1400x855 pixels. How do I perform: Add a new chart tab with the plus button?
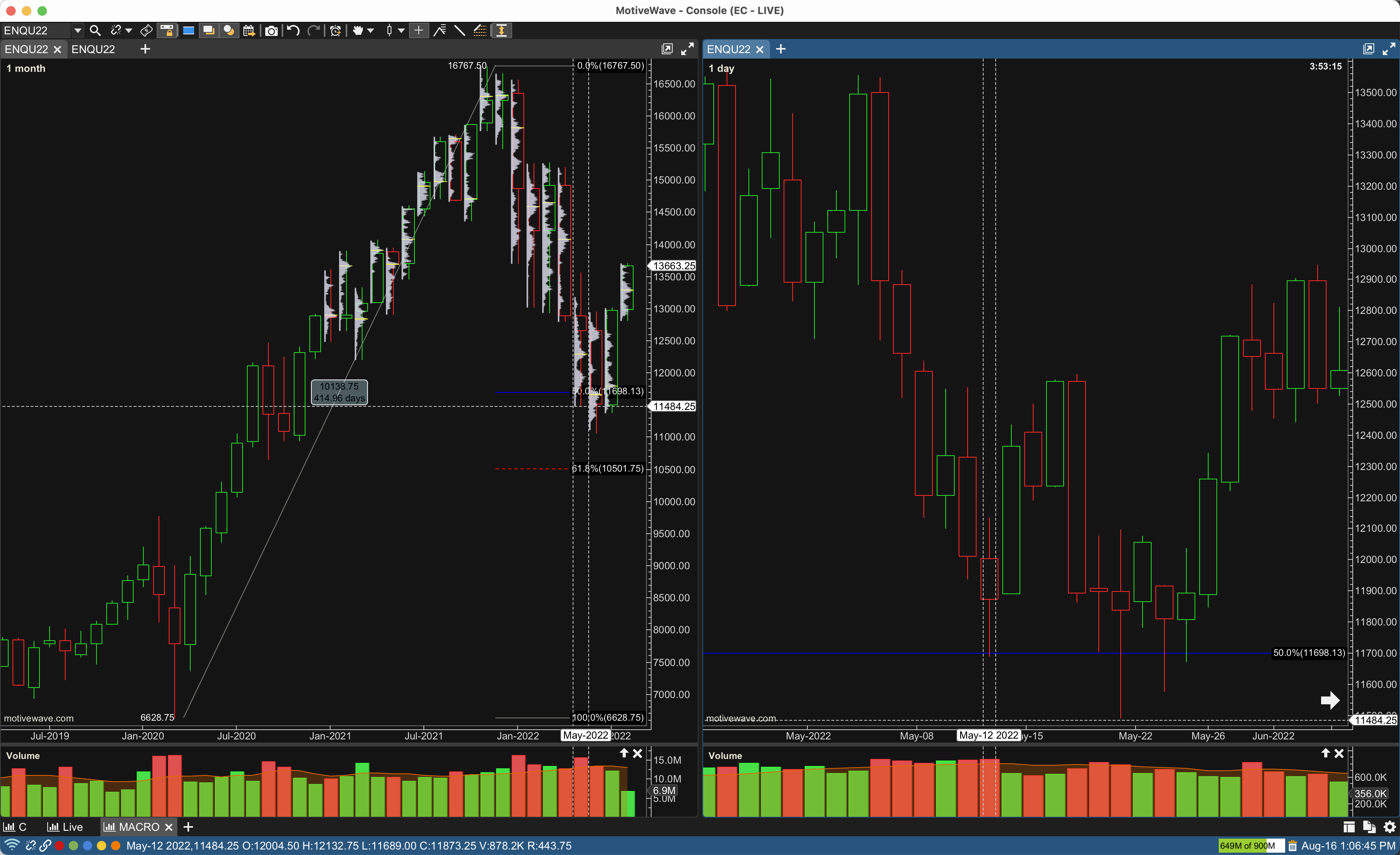pos(145,50)
